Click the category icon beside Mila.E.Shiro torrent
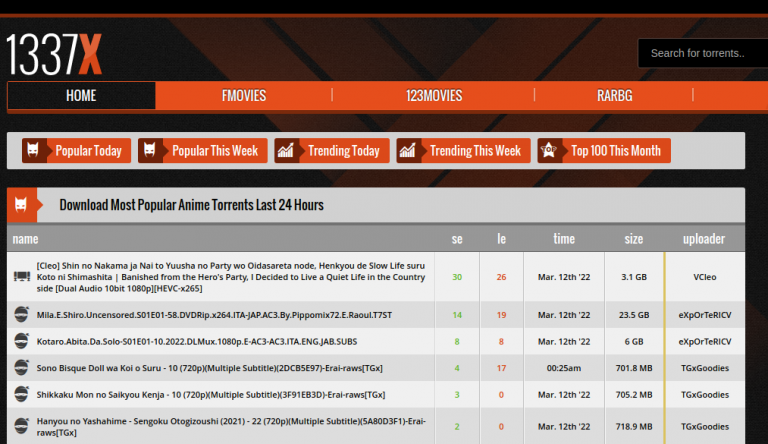Screen dimensions: 768x444 [21, 315]
